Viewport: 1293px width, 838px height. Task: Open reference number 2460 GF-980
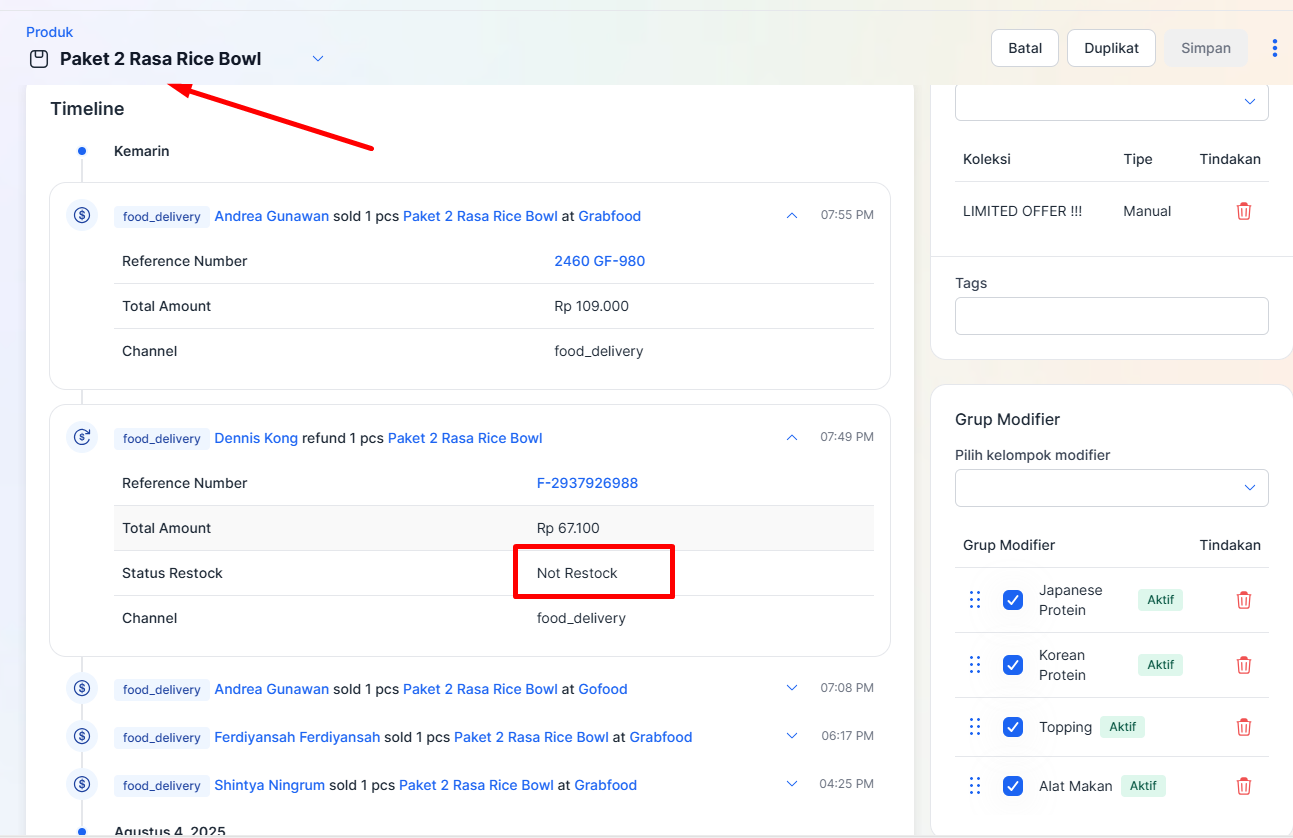coord(599,261)
